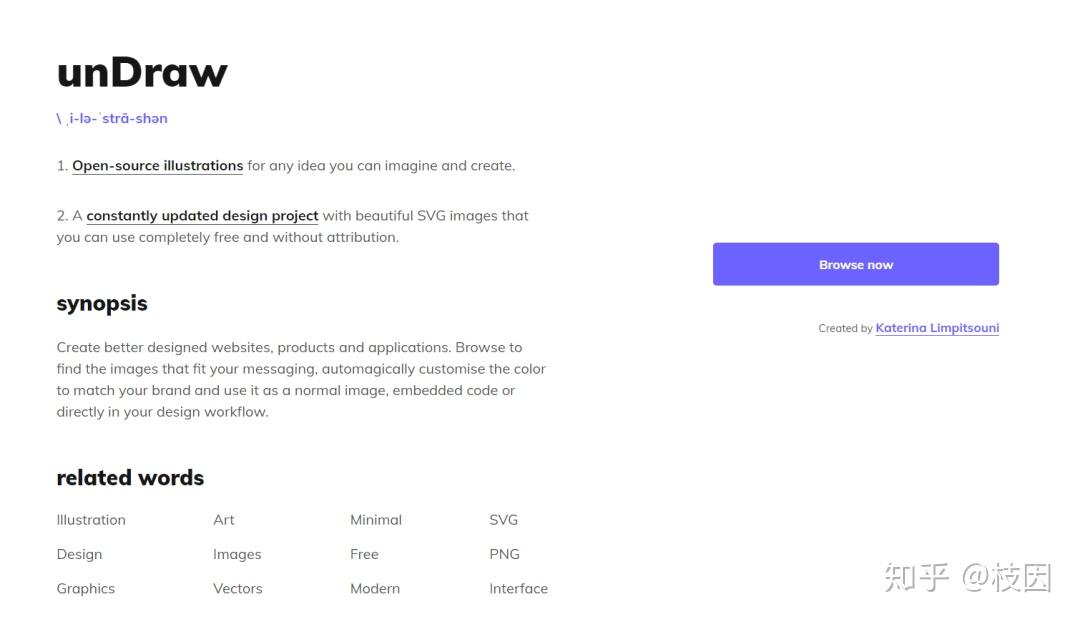Screen dimensions: 1080x622
Task: Follow the constantly updated design project link
Action: [x=202, y=216]
